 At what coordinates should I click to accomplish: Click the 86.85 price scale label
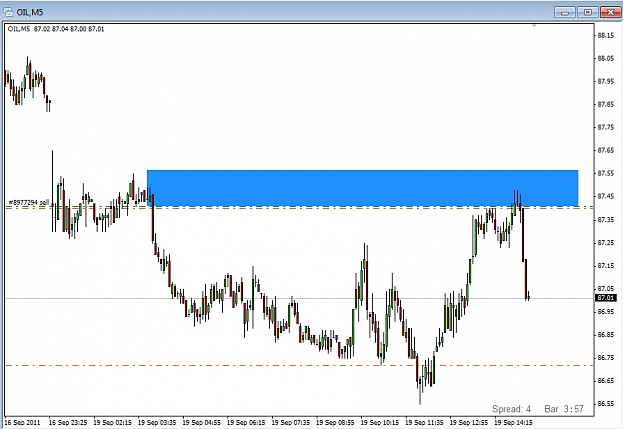pos(605,335)
